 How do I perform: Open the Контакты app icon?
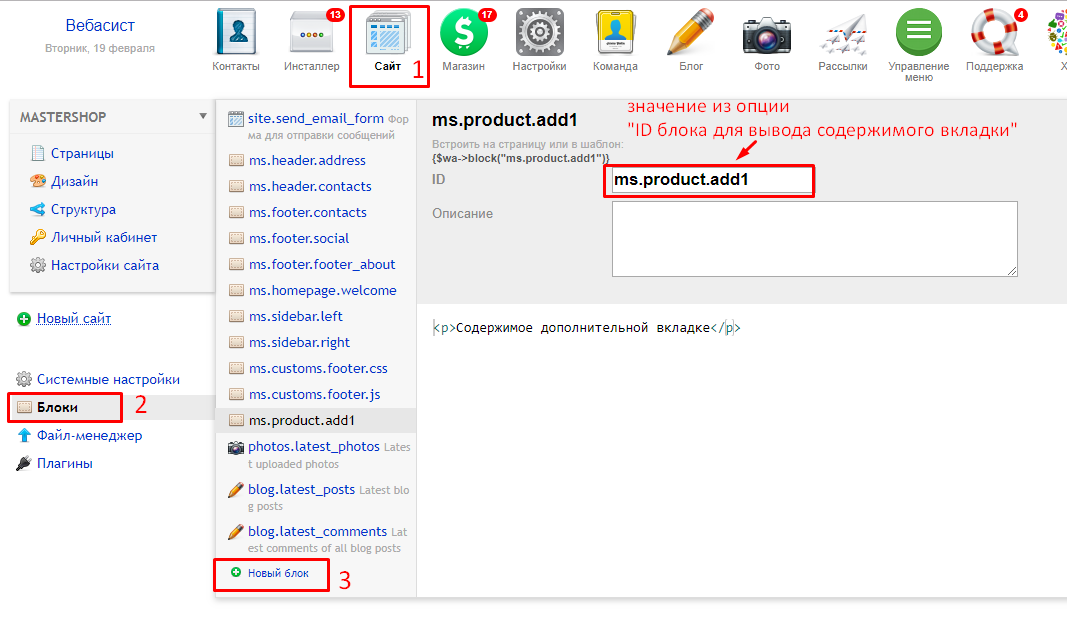pyautogui.click(x=236, y=34)
